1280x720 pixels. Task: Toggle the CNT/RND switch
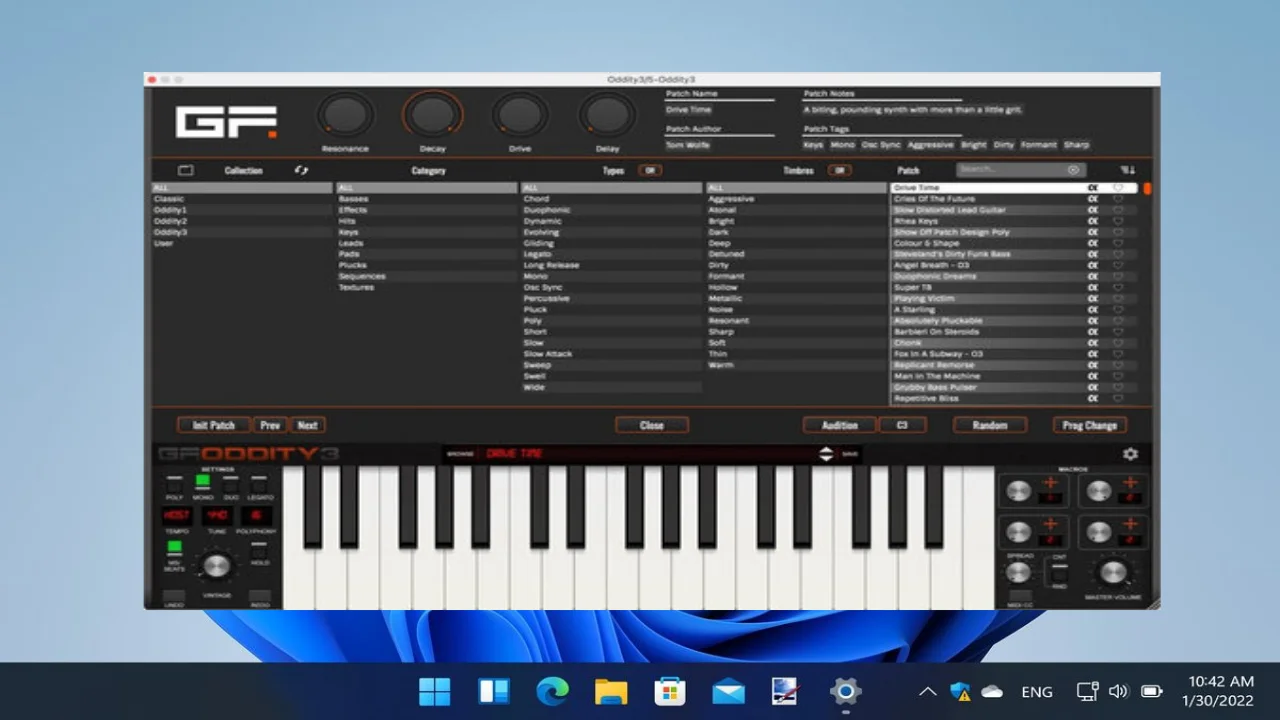coord(1058,574)
